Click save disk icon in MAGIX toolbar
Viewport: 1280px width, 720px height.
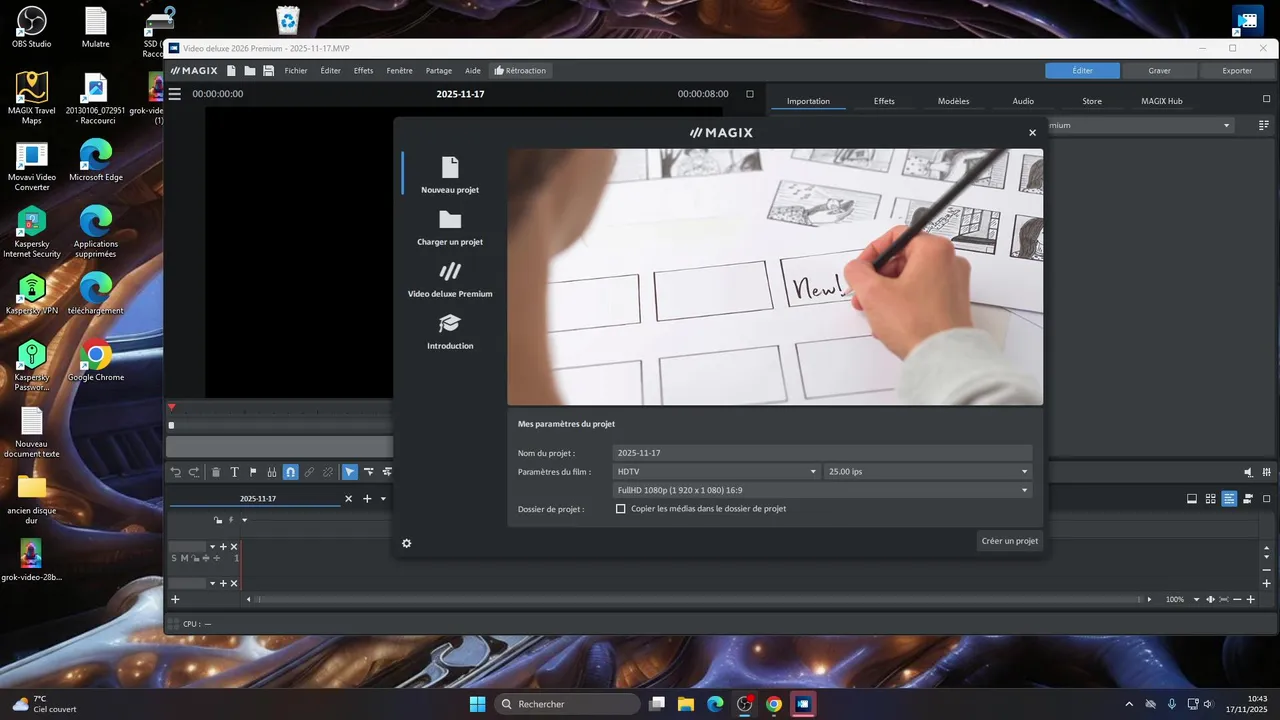tap(268, 71)
